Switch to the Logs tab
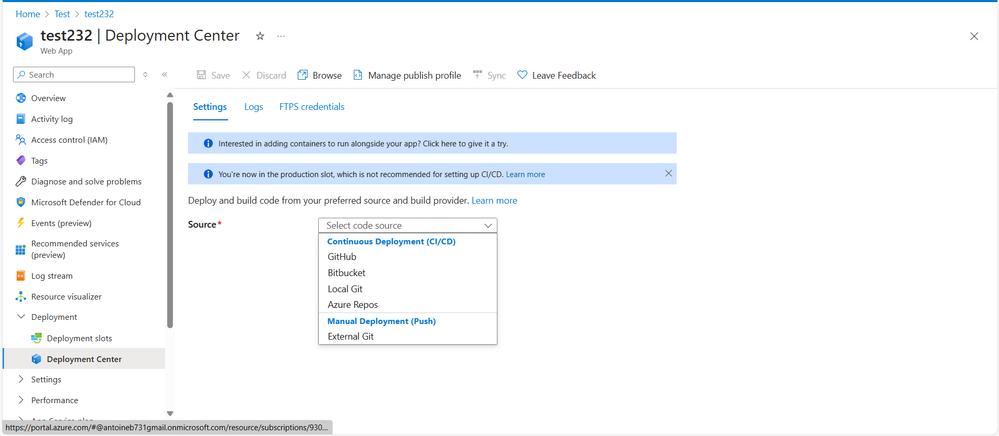This screenshot has width=999, height=436. click(253, 107)
